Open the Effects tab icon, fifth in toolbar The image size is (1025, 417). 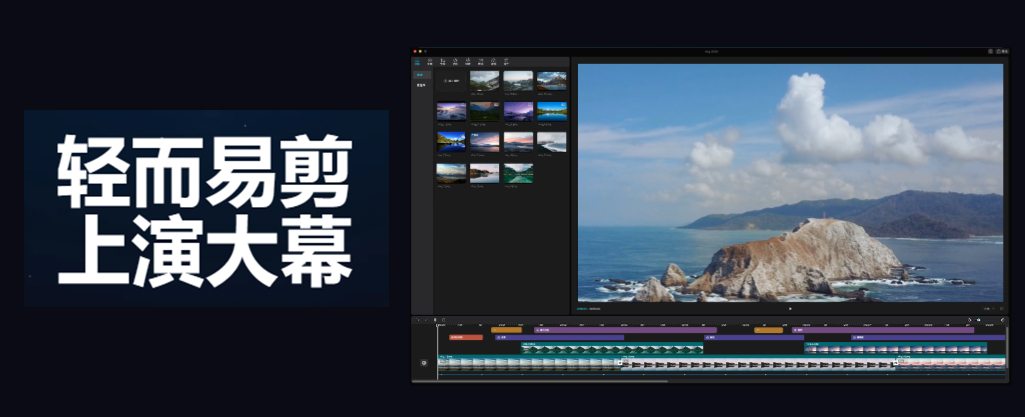[x=467, y=61]
